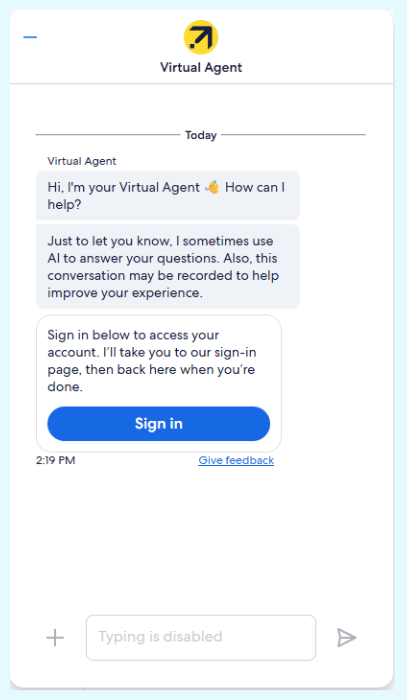Minimize the chat with the blue dash icon
Image resolution: width=407 pixels, height=700 pixels.
coord(30,37)
